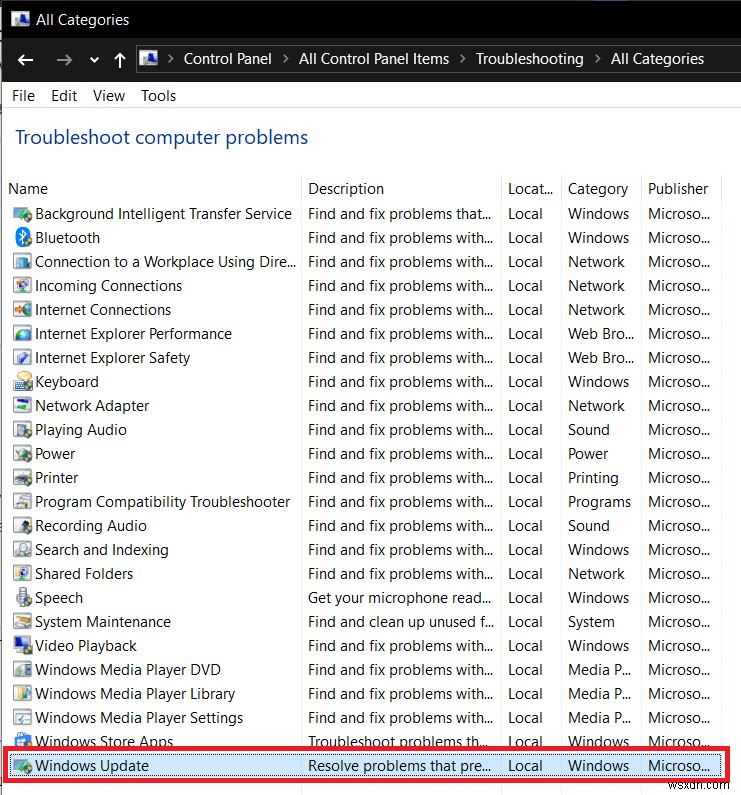Image resolution: width=741 pixels, height=795 pixels.
Task: Click the Printing category cell
Action: (x=593, y=478)
